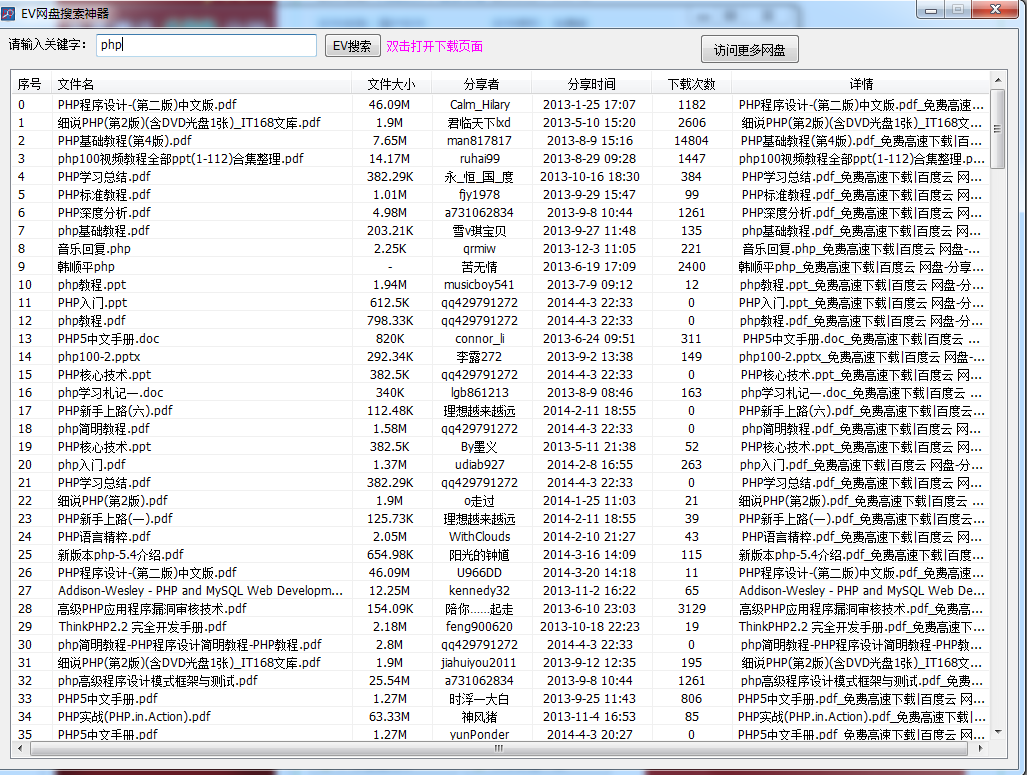This screenshot has height=775, width=1027.
Task: Click the horizontal scrollbar left arrow
Action: [x=19, y=748]
